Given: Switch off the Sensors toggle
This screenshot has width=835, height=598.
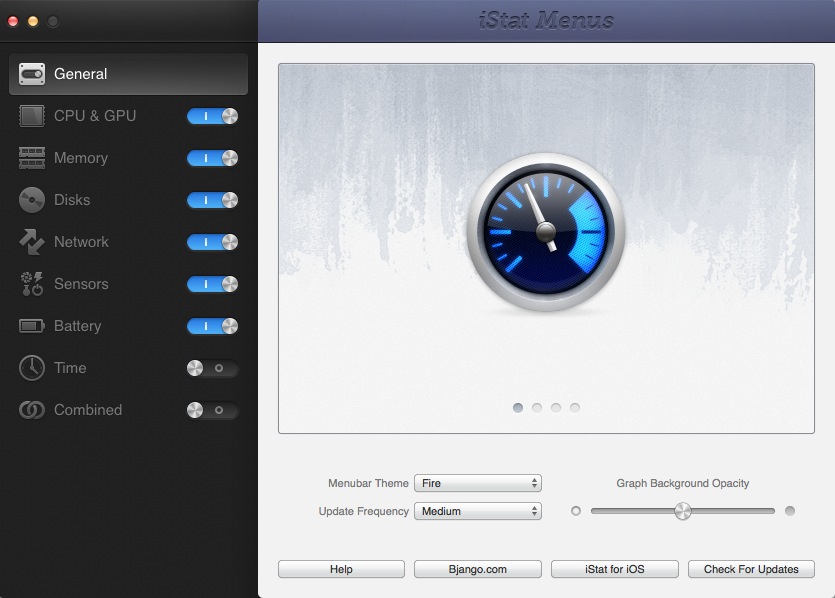Looking at the screenshot, I should (212, 284).
